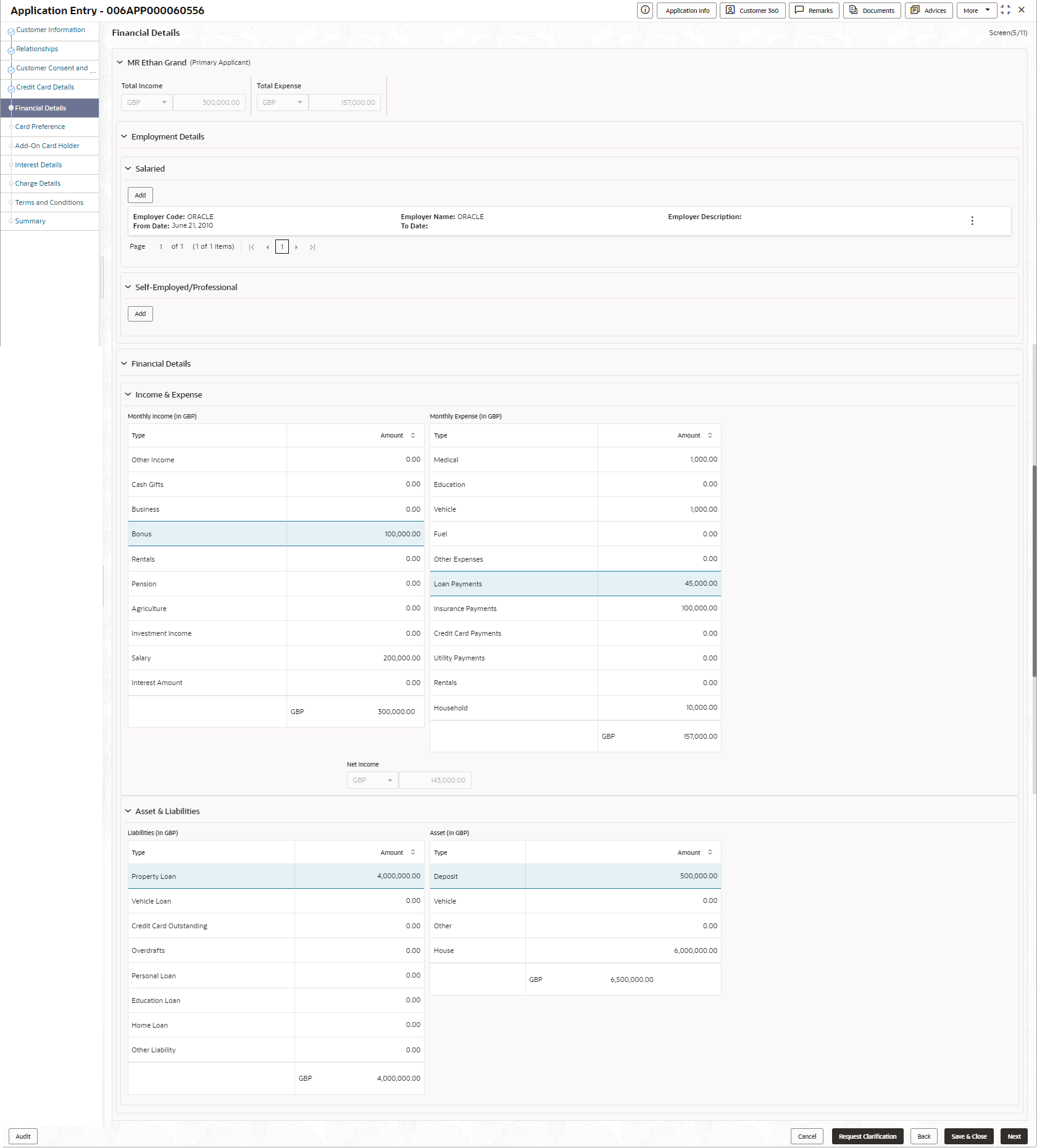Go to next page of salaried list

[x=296, y=247]
